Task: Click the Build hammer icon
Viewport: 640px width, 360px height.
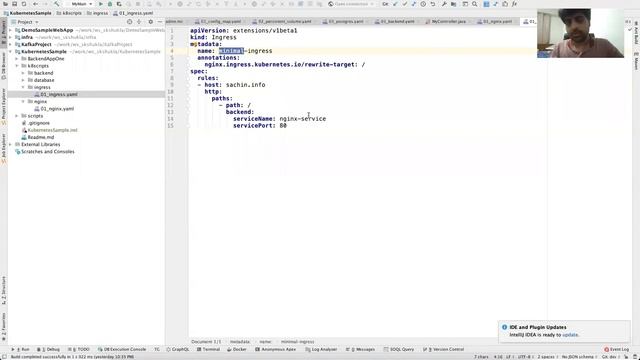Action: [56, 4]
